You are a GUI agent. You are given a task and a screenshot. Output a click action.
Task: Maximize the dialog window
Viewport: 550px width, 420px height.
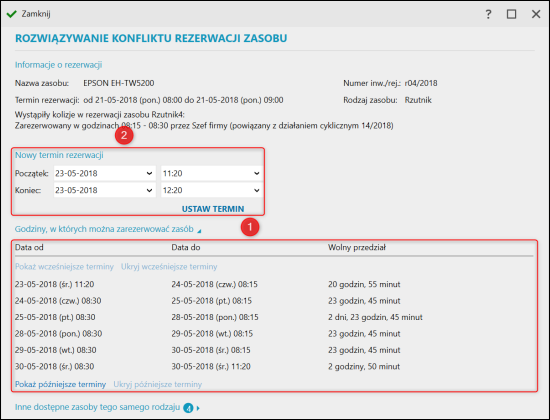click(x=511, y=14)
